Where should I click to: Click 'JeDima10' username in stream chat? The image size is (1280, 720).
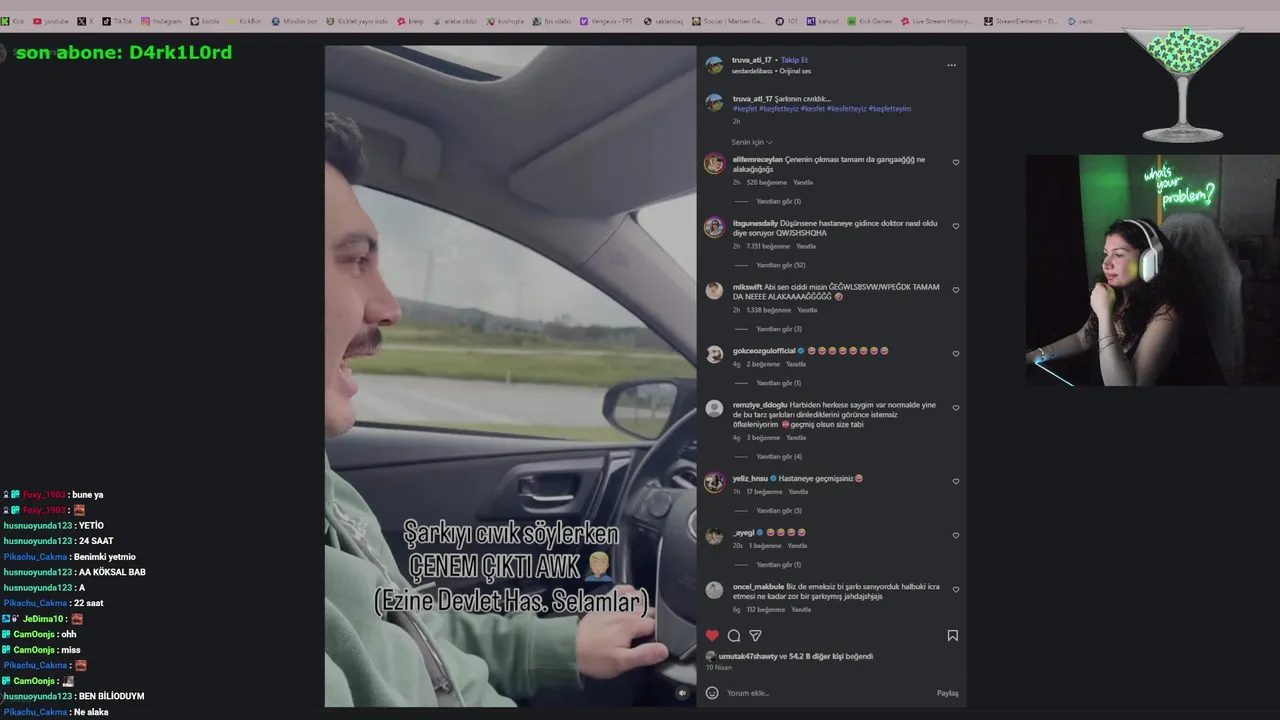44,619
